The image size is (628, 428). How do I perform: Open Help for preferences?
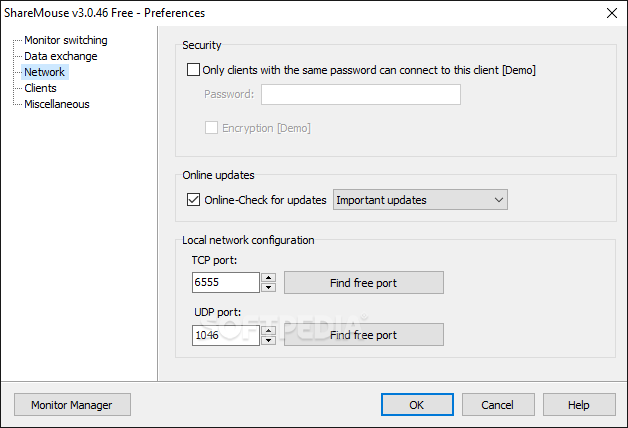click(x=579, y=405)
